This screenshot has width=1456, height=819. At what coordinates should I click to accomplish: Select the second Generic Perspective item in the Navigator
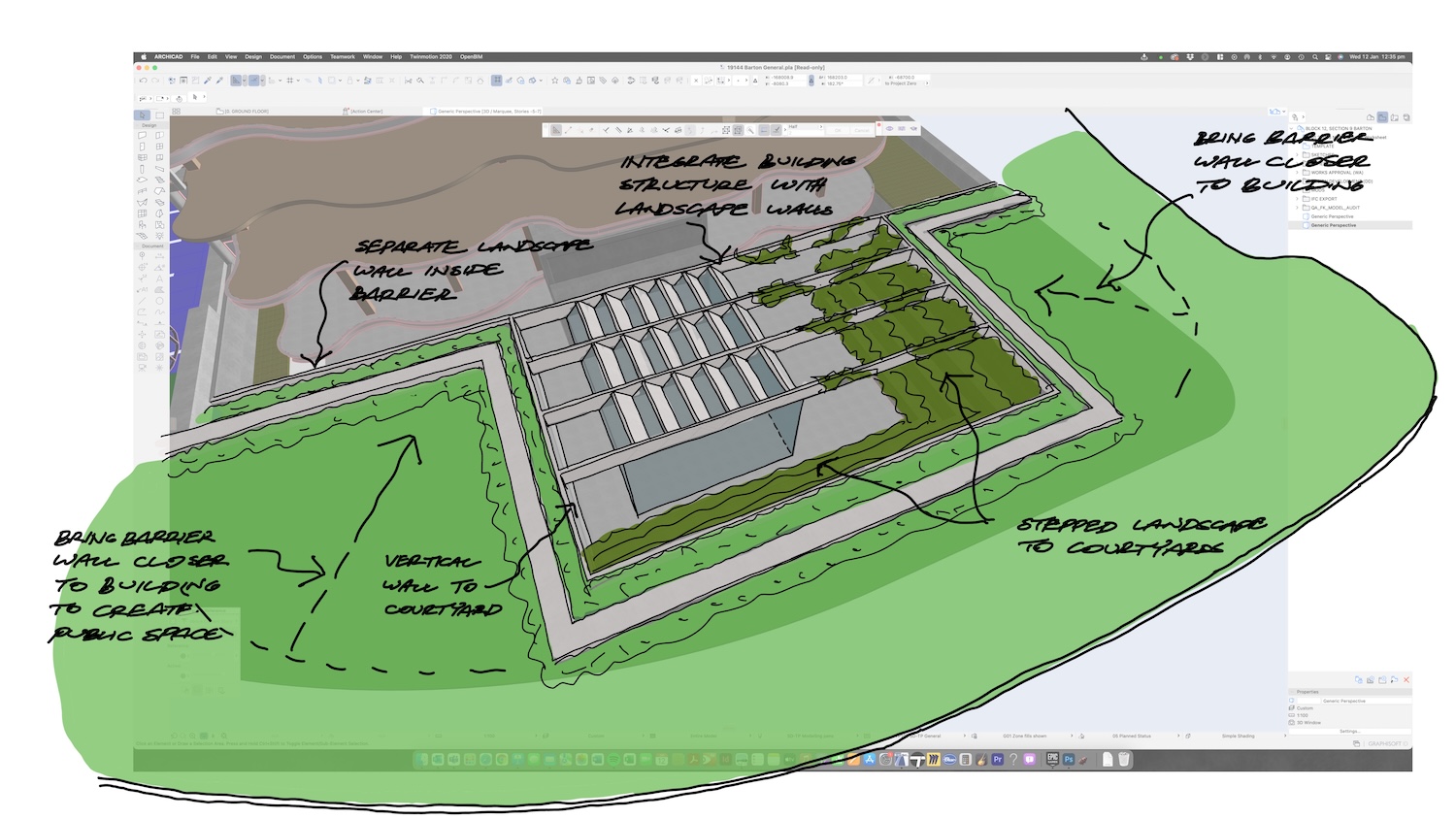coord(1334,225)
